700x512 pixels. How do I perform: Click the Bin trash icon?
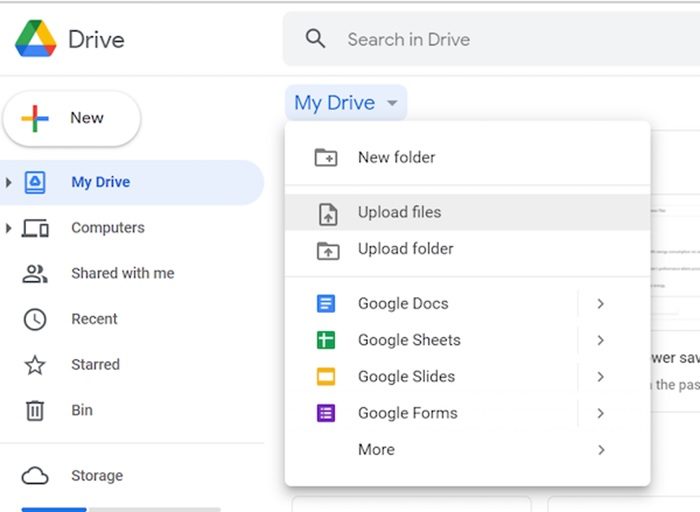(35, 410)
